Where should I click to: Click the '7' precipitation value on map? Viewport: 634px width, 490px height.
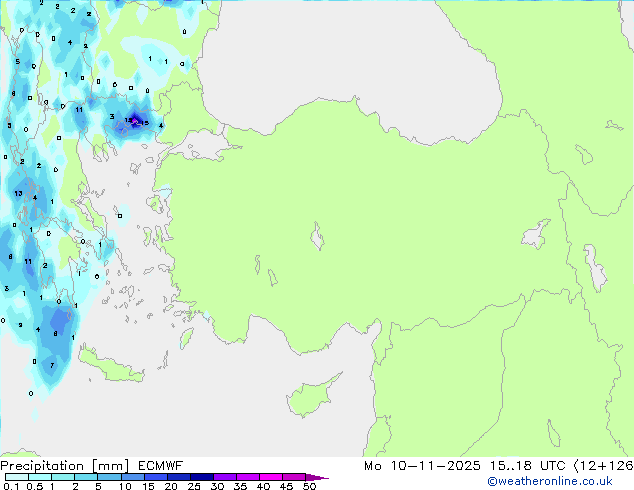pyautogui.click(x=52, y=365)
